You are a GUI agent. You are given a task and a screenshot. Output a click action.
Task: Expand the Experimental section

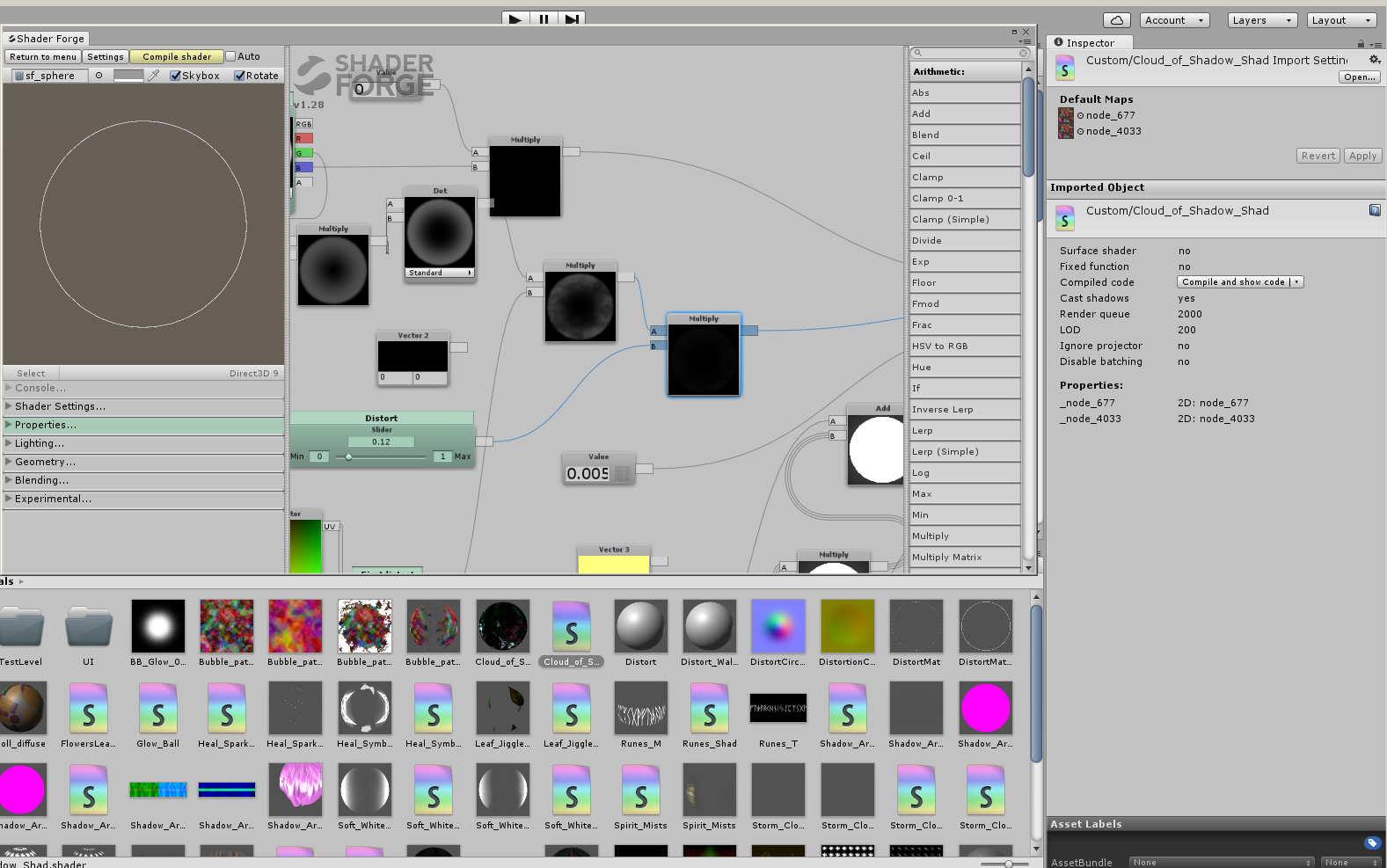click(143, 499)
